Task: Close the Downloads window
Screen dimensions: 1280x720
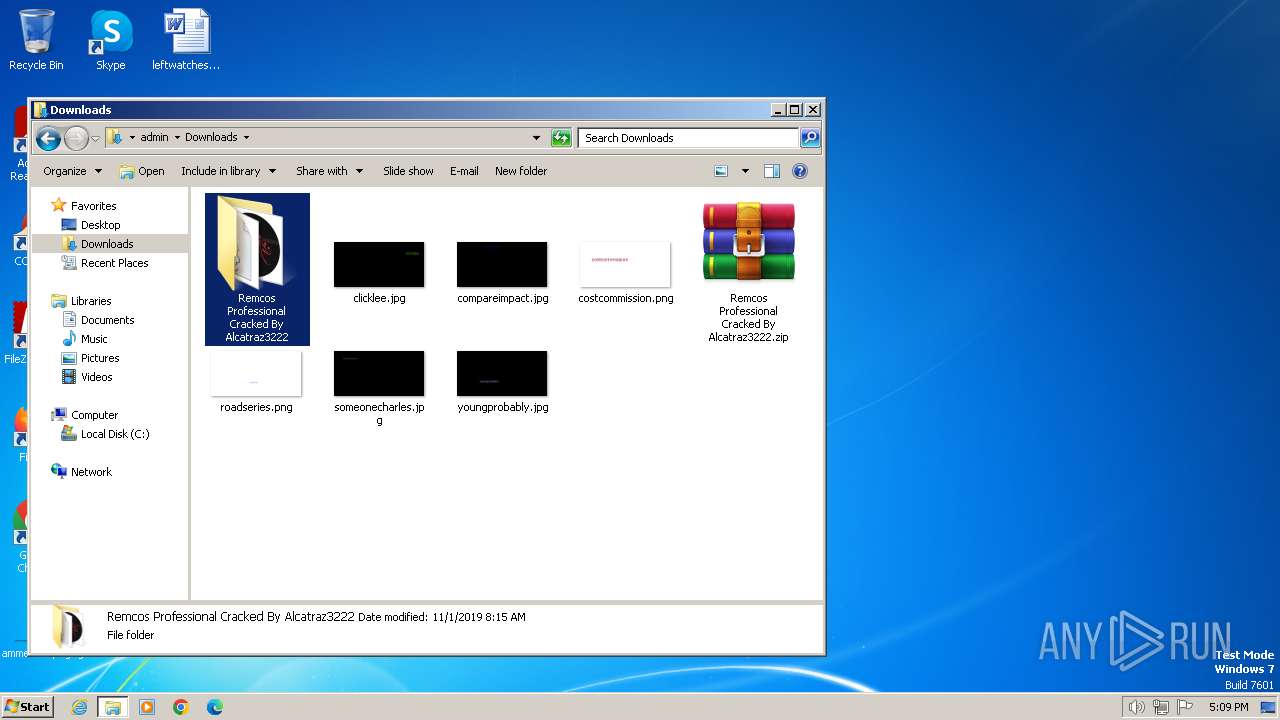Action: pos(813,110)
